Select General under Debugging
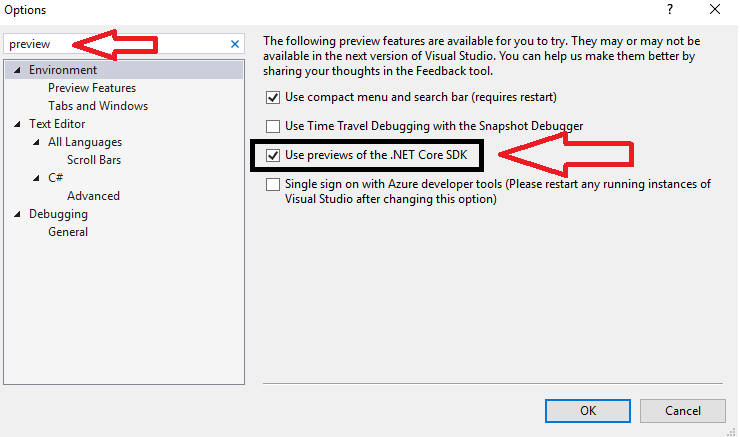 tap(68, 232)
